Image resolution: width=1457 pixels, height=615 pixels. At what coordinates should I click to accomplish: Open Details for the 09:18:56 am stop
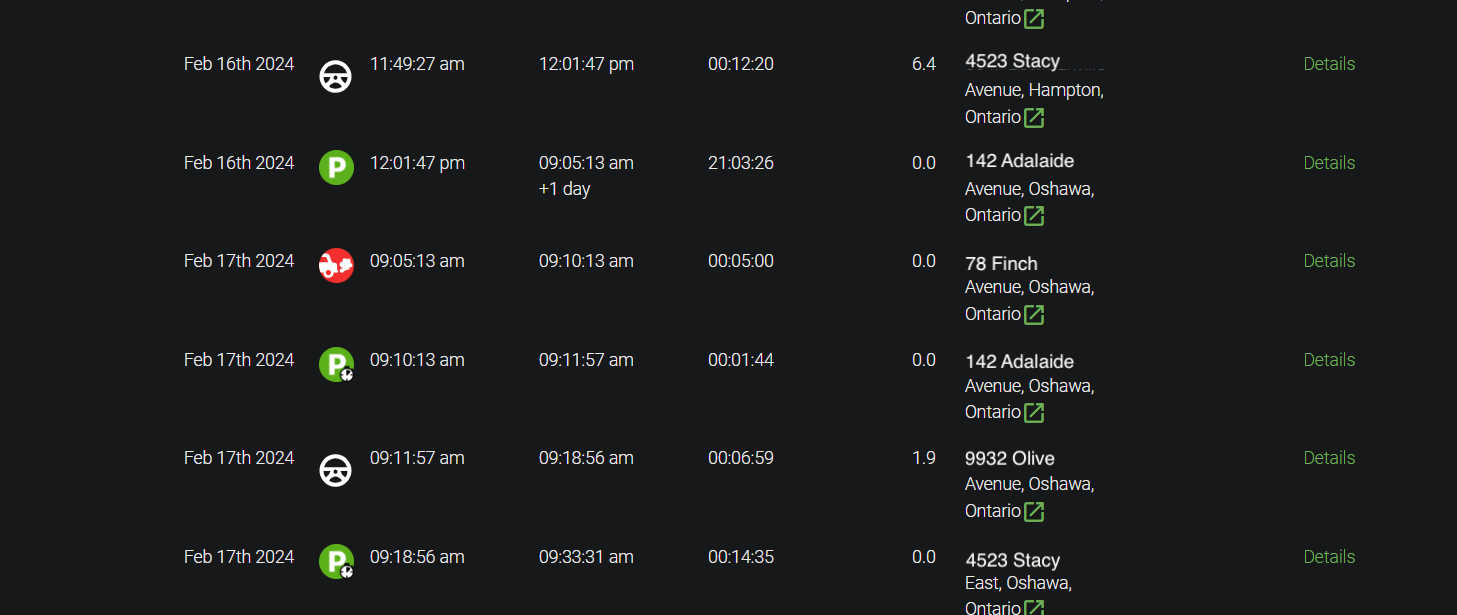click(x=1329, y=557)
